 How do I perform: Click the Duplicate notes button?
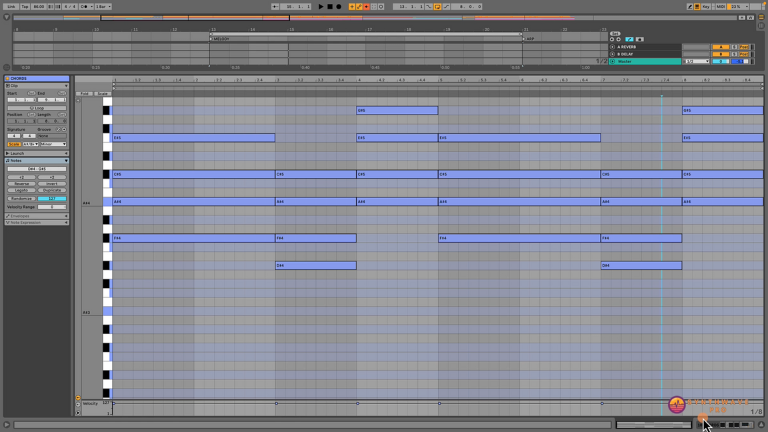click(x=52, y=190)
